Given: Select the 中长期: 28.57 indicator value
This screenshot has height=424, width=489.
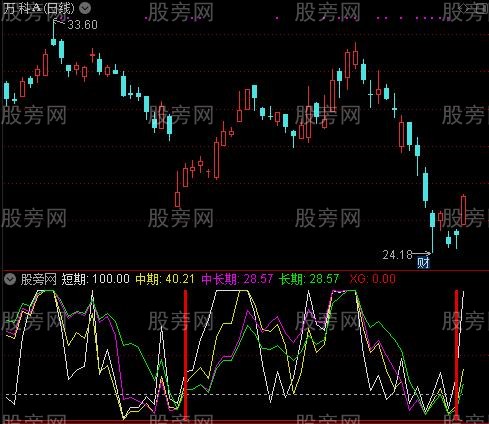Looking at the screenshot, I should 237,279.
